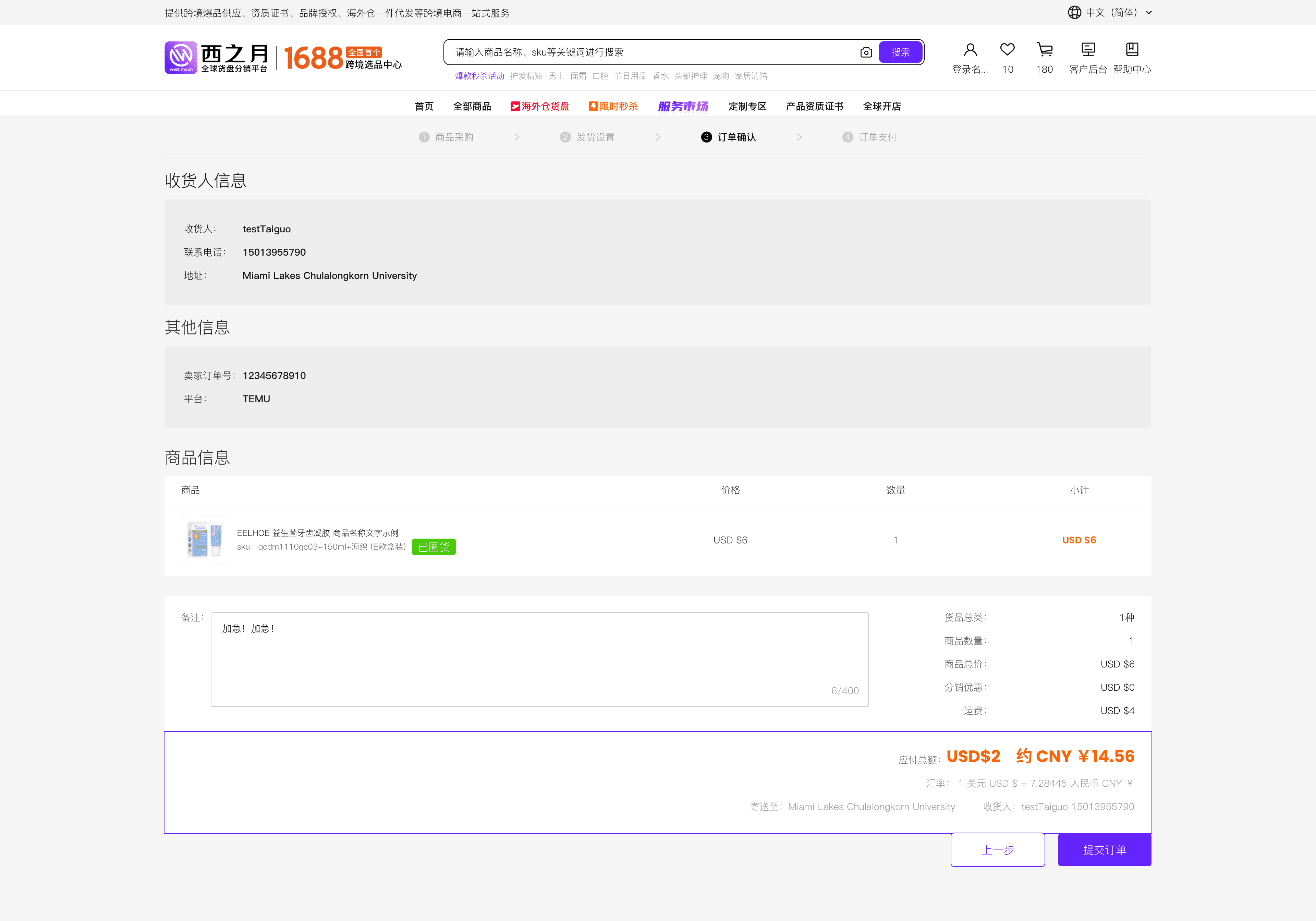
Task: Open 服务市场 navigation item
Action: pyautogui.click(x=683, y=107)
